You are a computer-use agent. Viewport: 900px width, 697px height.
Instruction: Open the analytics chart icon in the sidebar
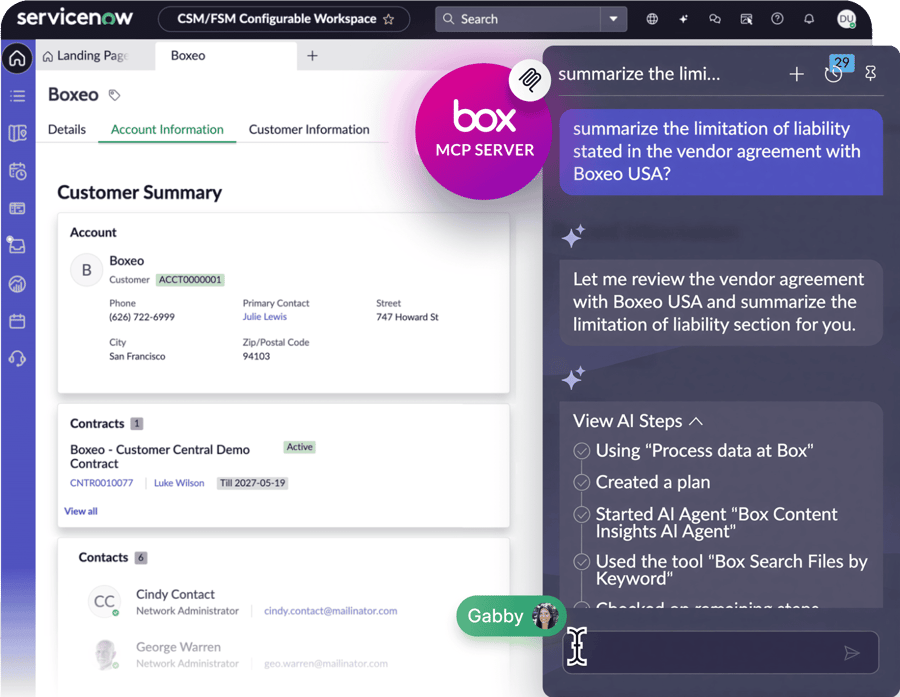[17, 284]
